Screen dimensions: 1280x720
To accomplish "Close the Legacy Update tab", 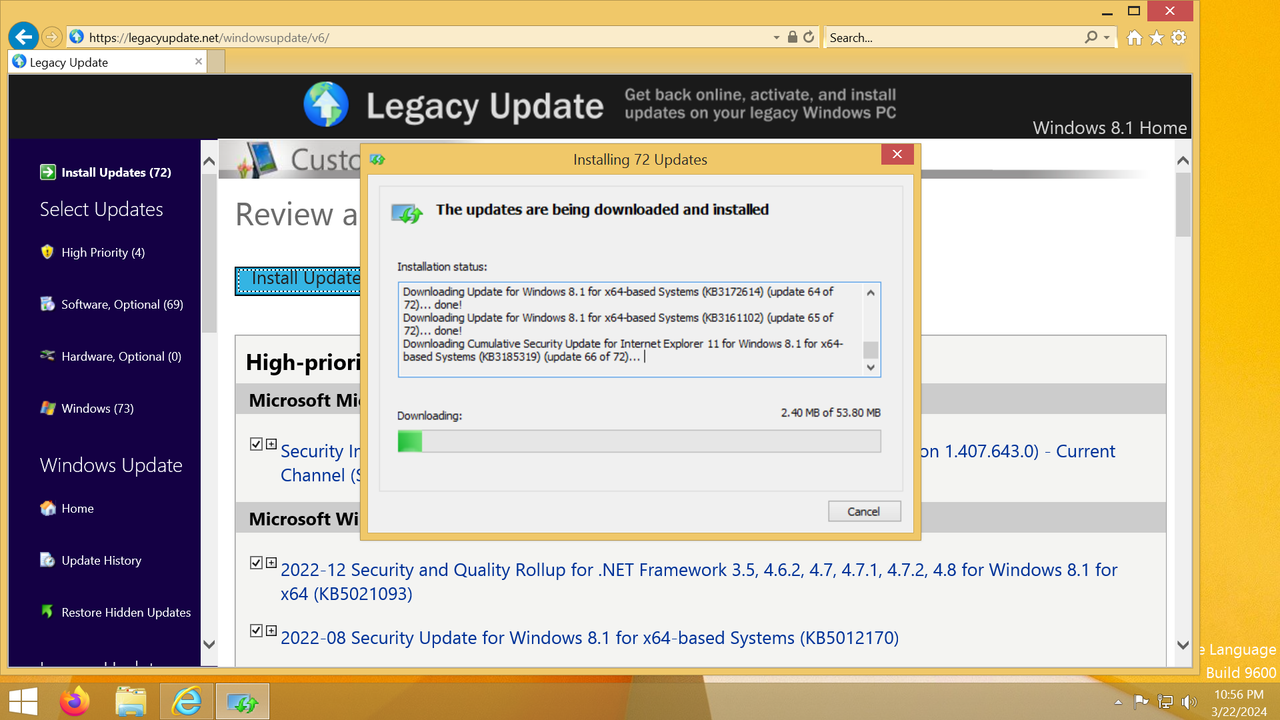I will coord(198,62).
